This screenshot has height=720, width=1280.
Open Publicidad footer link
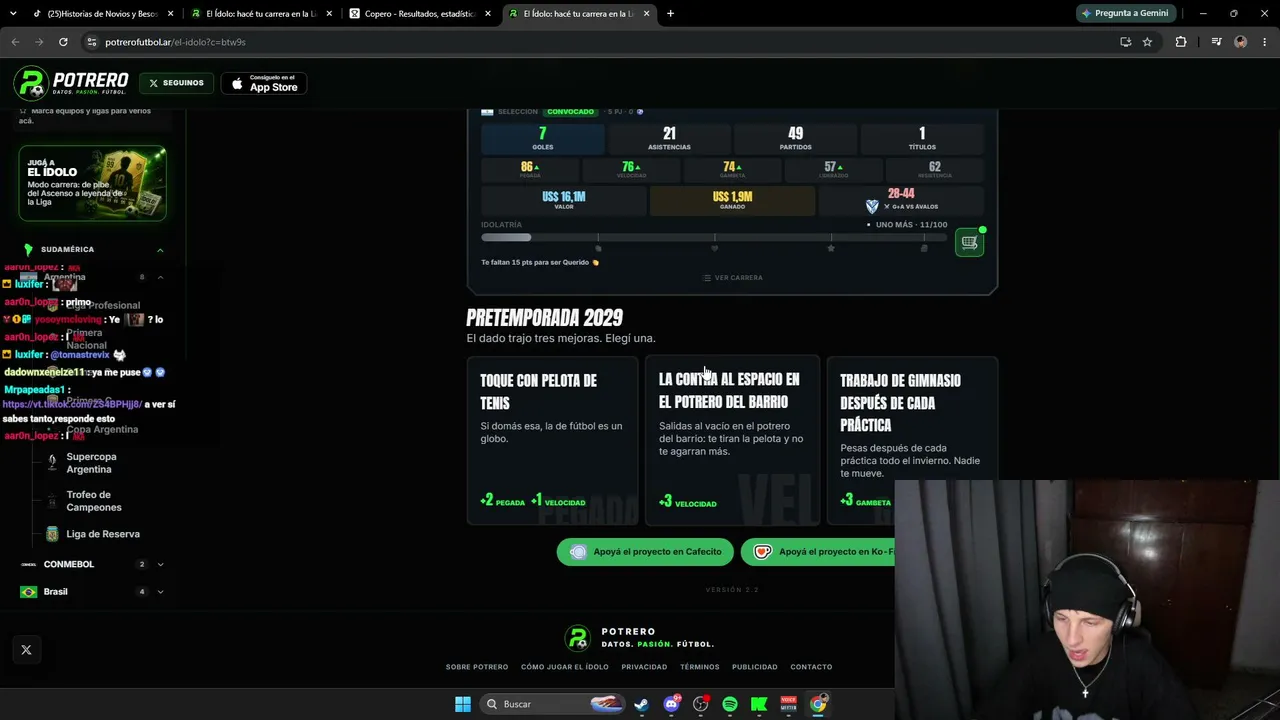pos(755,667)
